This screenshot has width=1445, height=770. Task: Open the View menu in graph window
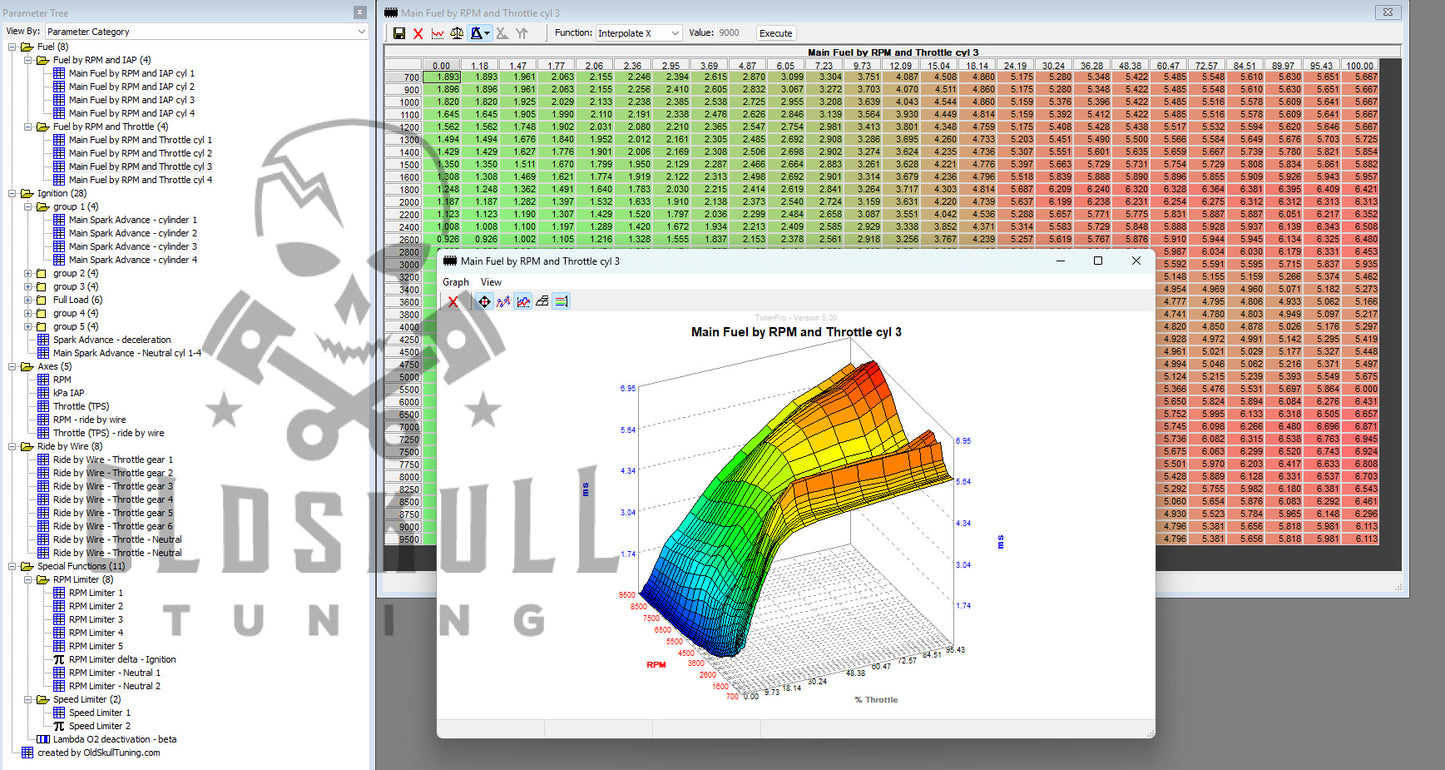[491, 282]
